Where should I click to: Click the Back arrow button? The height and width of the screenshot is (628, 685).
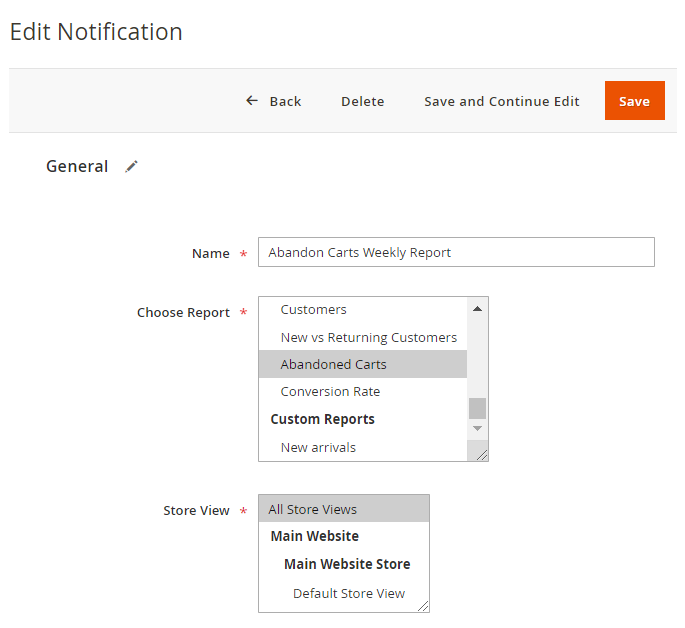[273, 101]
